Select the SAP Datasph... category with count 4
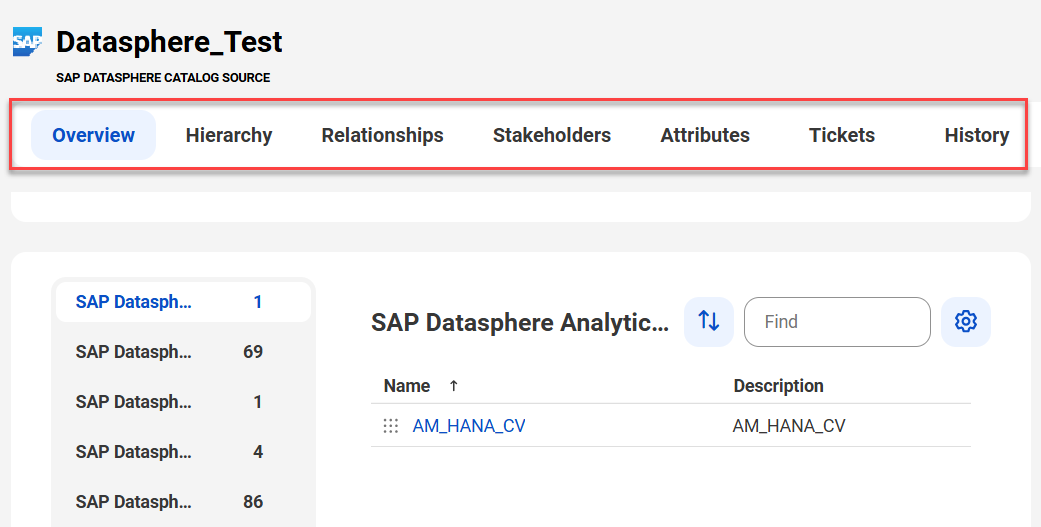 tap(183, 452)
